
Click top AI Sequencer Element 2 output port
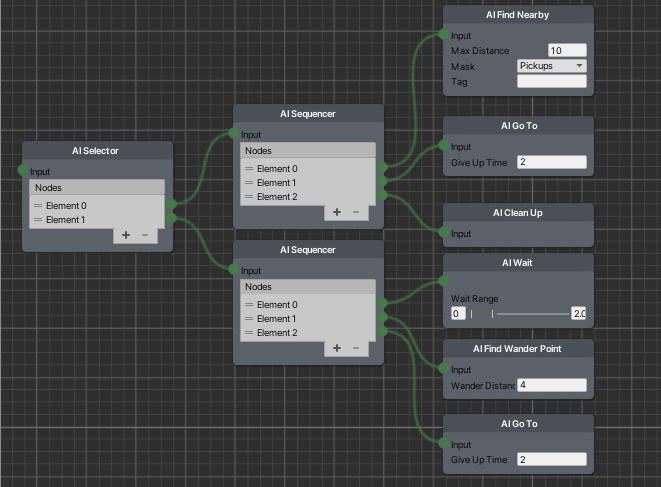click(382, 195)
